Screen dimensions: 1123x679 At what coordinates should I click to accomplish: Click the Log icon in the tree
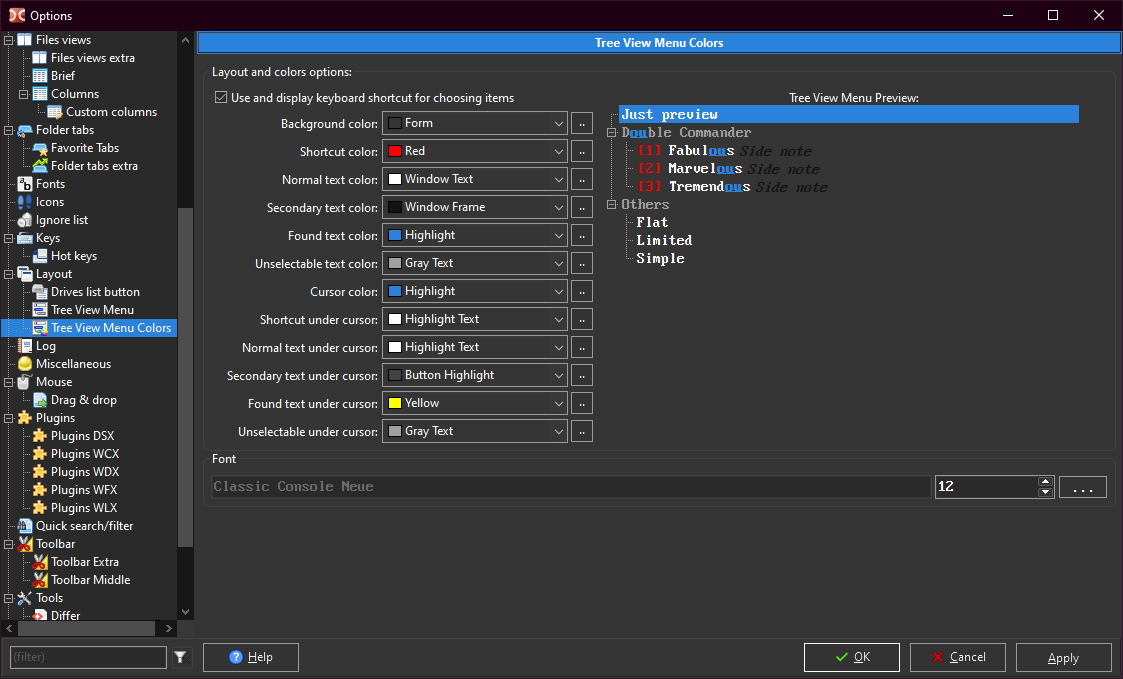[x=25, y=346]
